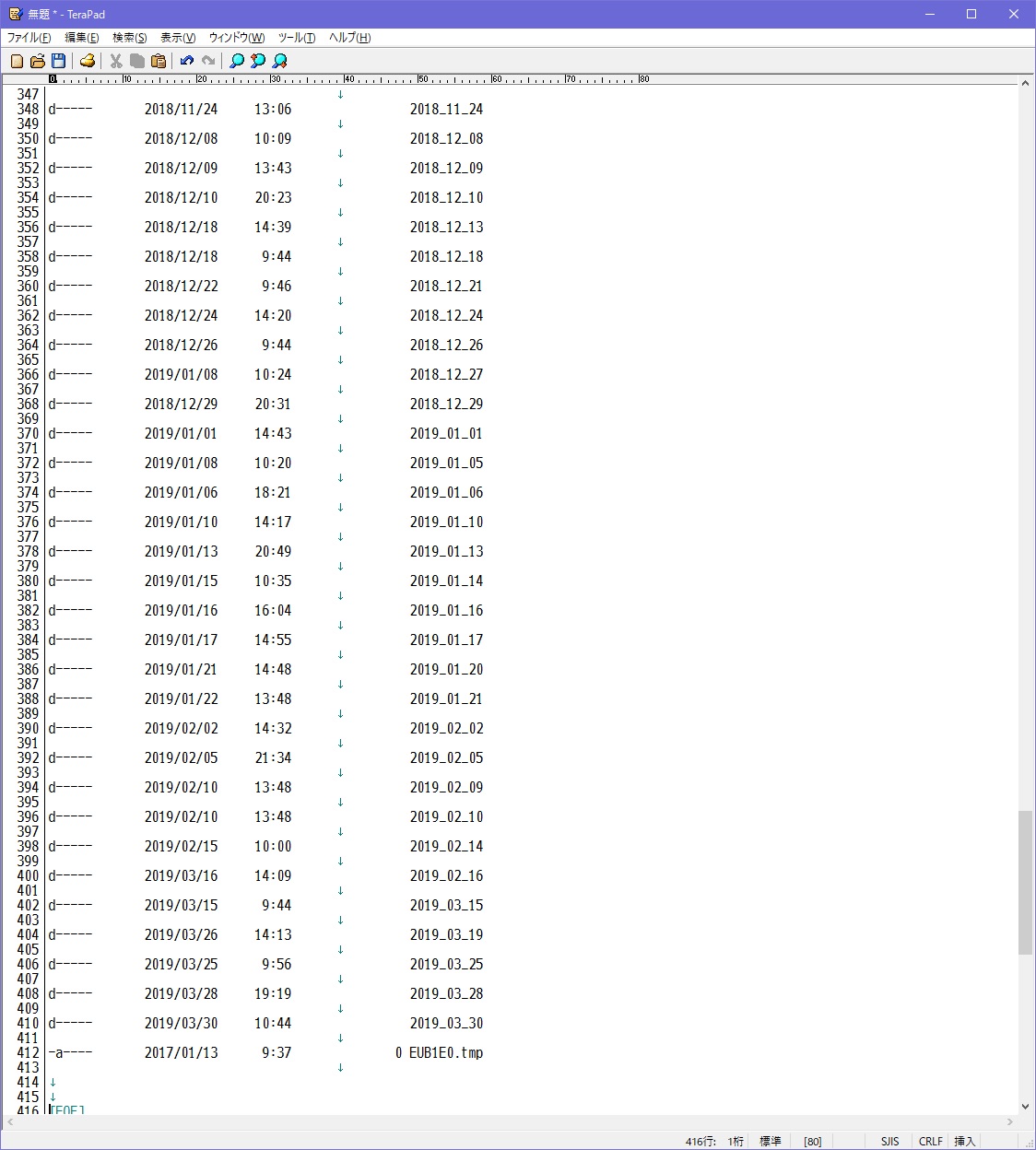Click date 2019/02/15 on line 398
Screen dimensions: 1036x1150
coord(182,846)
